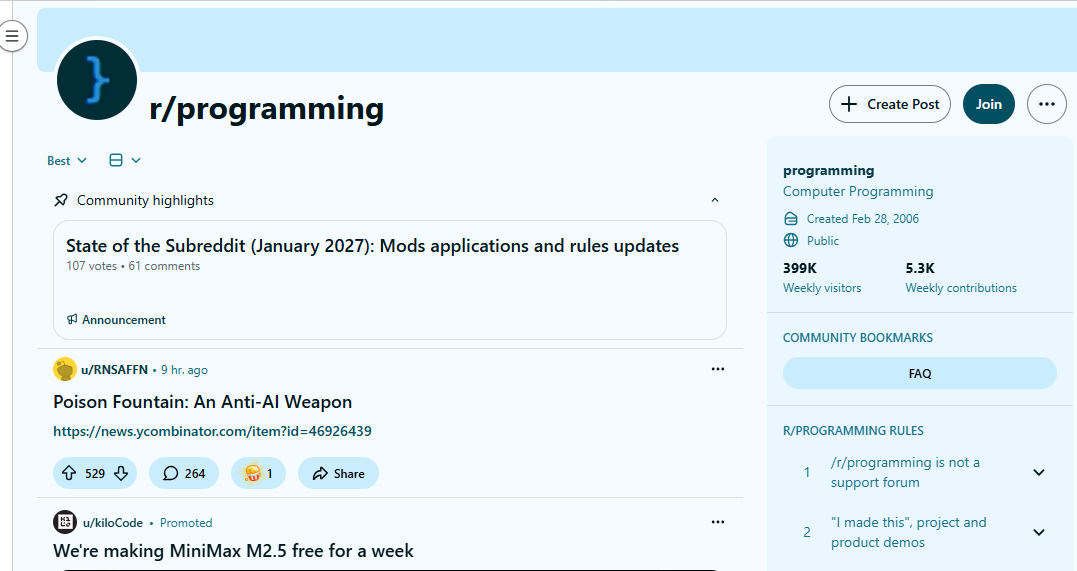Open the MiniMax M2.5 free promoted post

(234, 551)
